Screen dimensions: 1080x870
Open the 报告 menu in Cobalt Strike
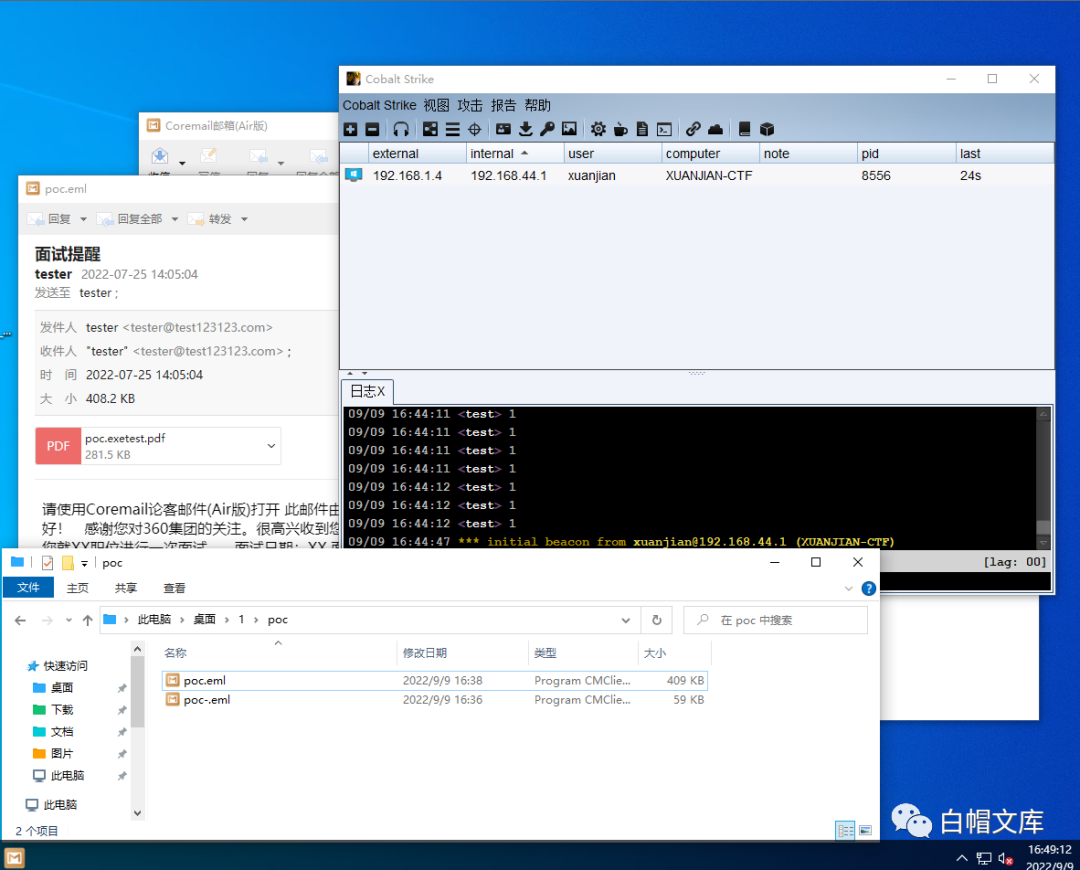click(x=503, y=105)
